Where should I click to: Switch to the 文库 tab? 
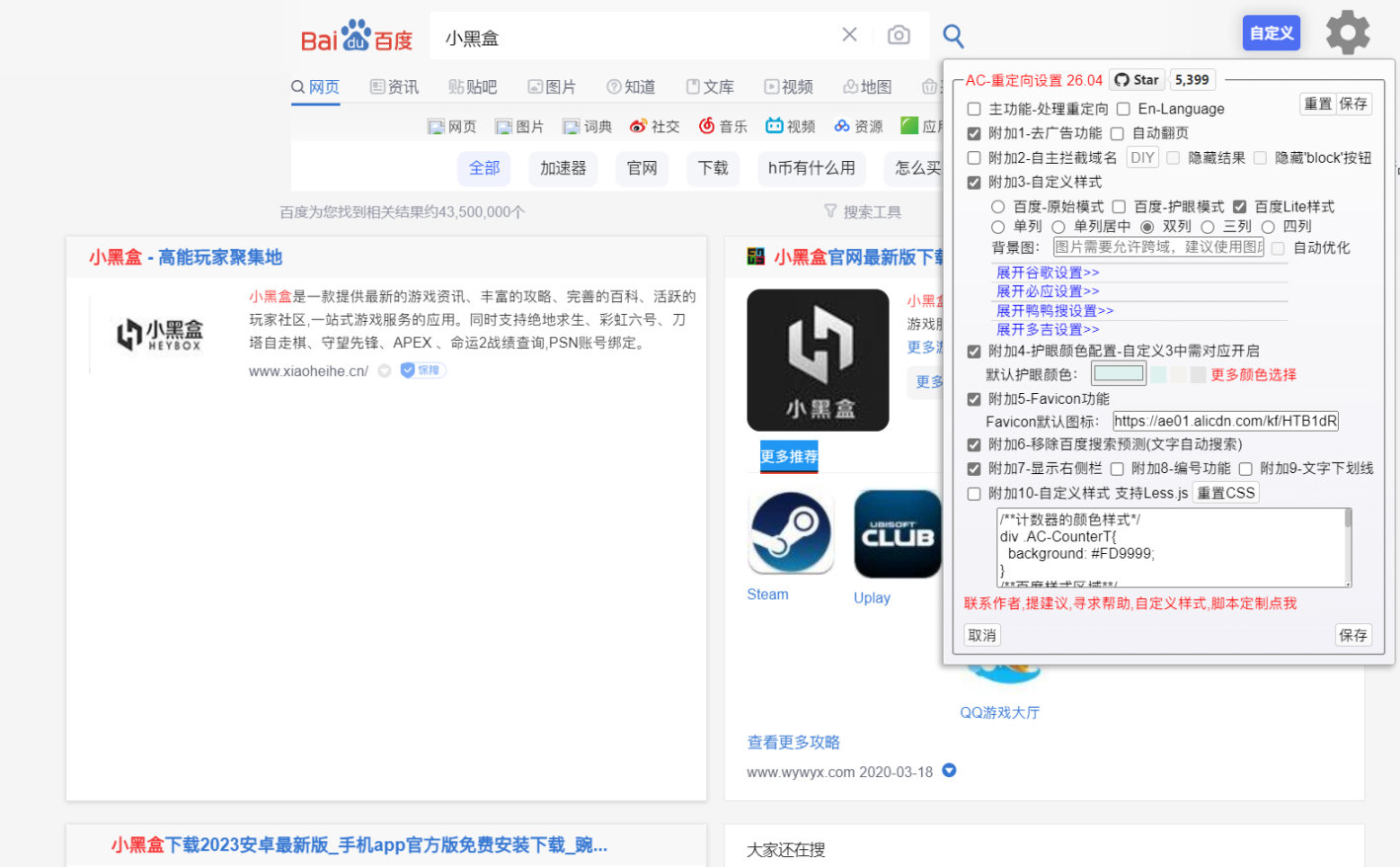(710, 87)
